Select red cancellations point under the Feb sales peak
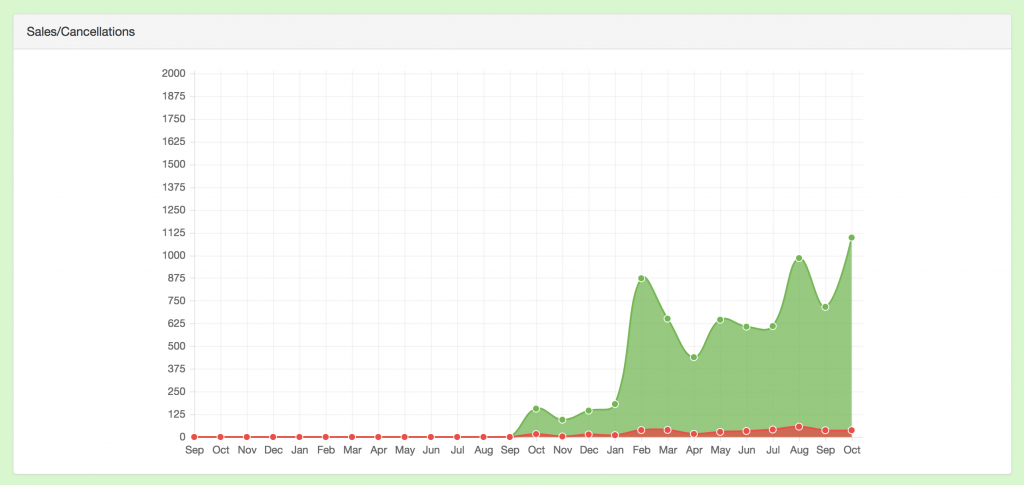1024x485 pixels. click(x=641, y=430)
